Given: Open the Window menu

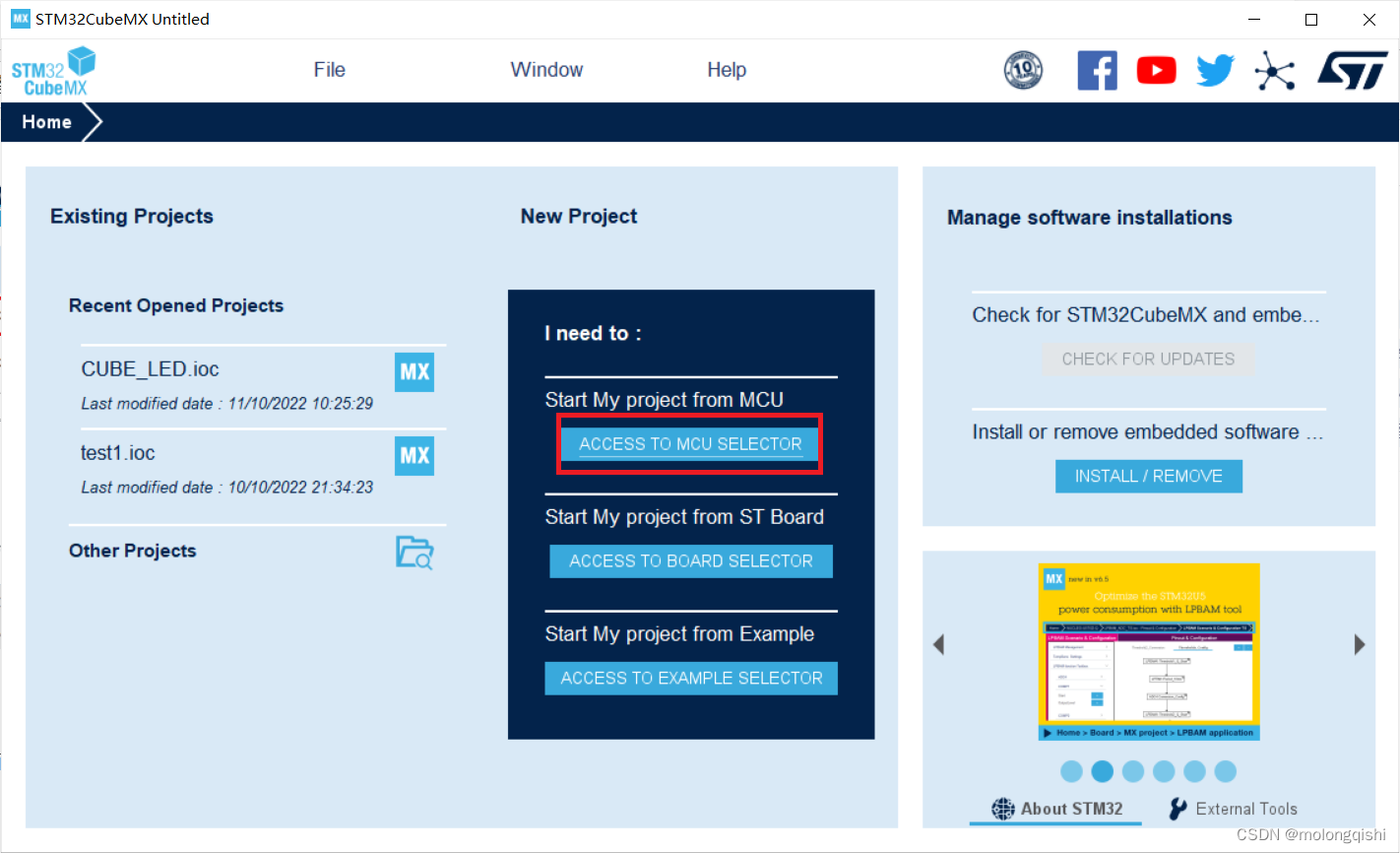Looking at the screenshot, I should 546,70.
